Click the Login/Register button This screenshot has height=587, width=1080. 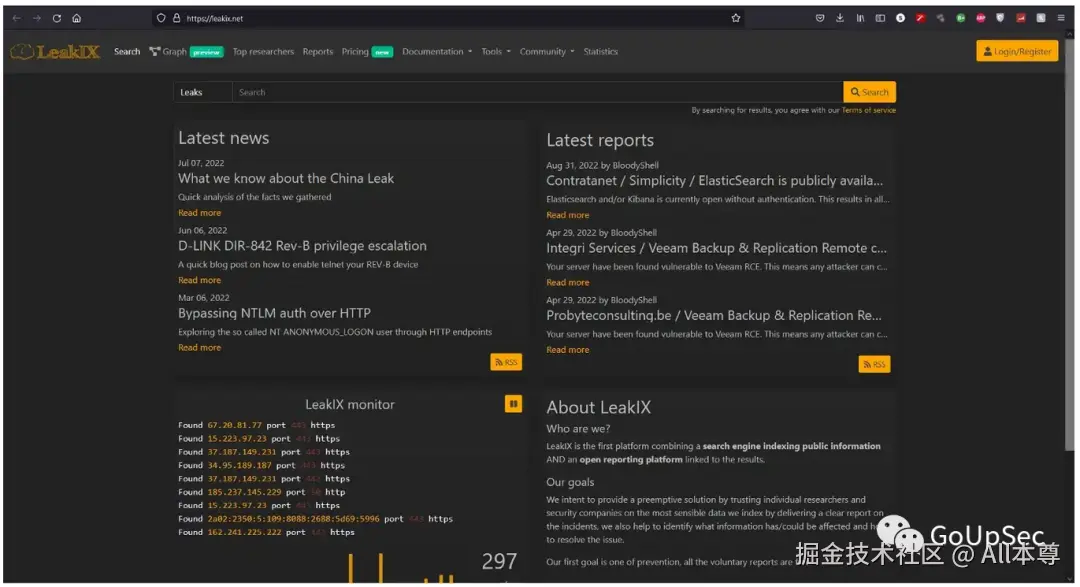[x=1017, y=52]
